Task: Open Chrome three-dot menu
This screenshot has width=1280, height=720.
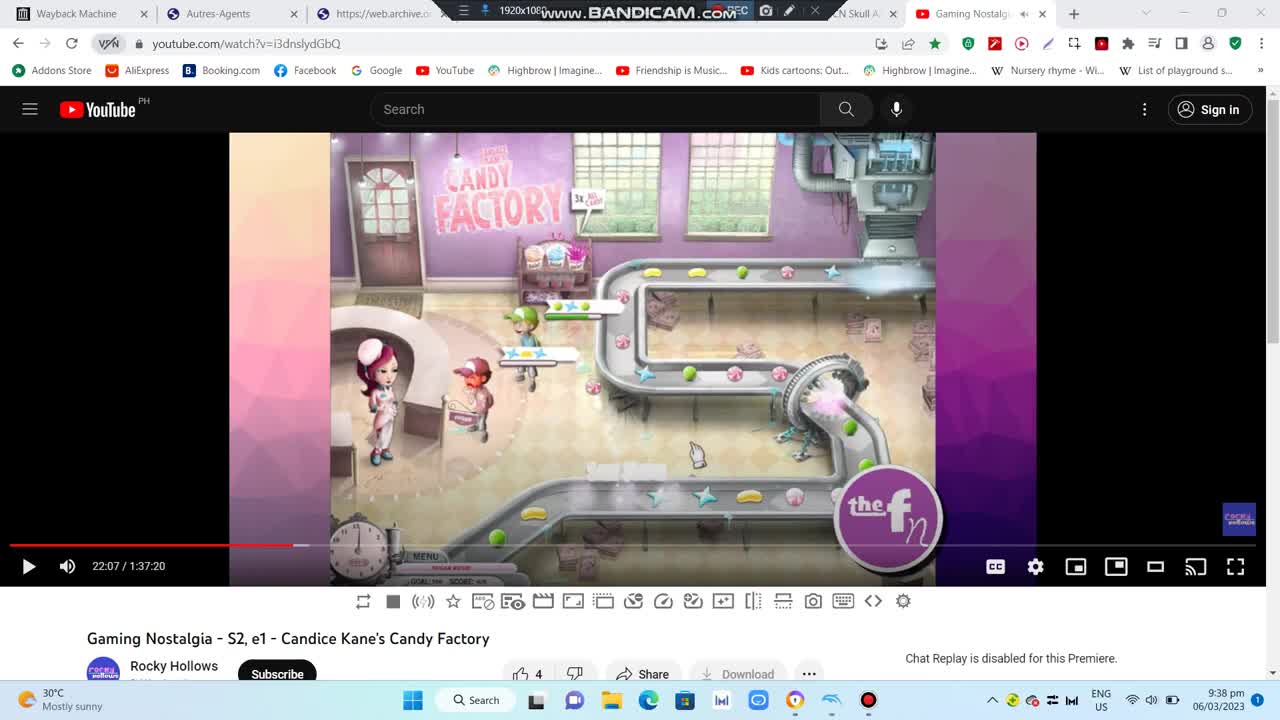Action: tap(1261, 43)
